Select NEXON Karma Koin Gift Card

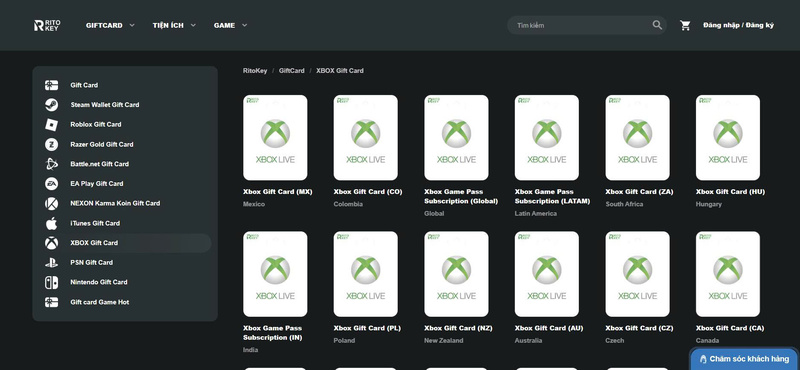pyautogui.click(x=115, y=203)
